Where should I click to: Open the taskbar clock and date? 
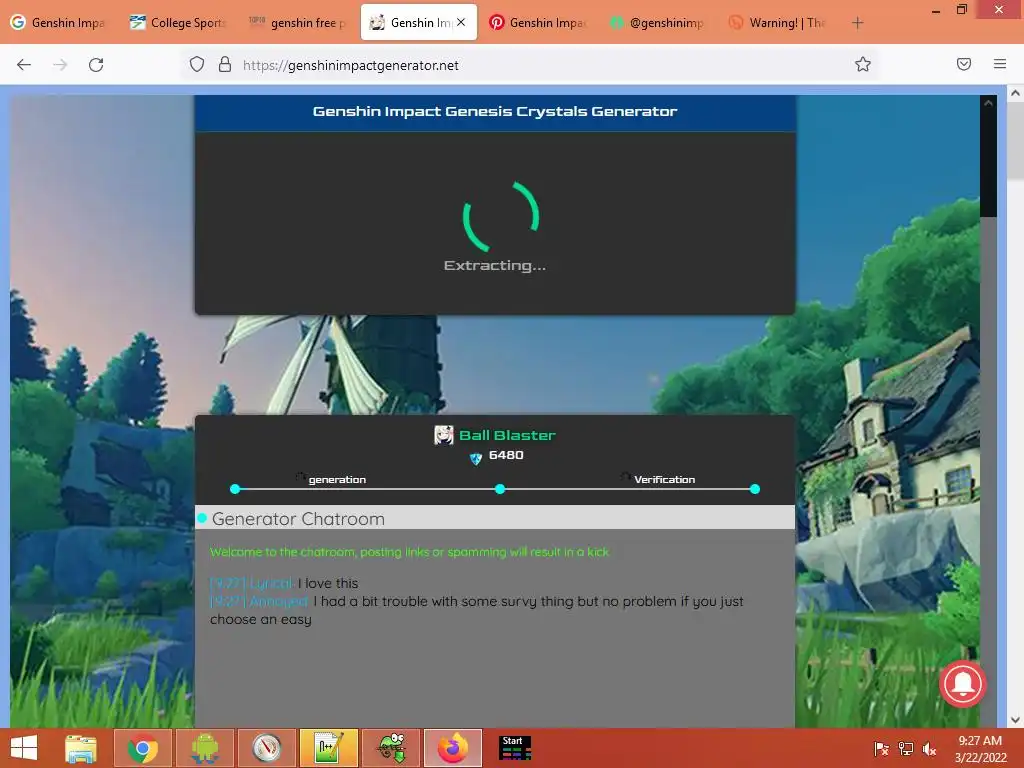click(980, 749)
